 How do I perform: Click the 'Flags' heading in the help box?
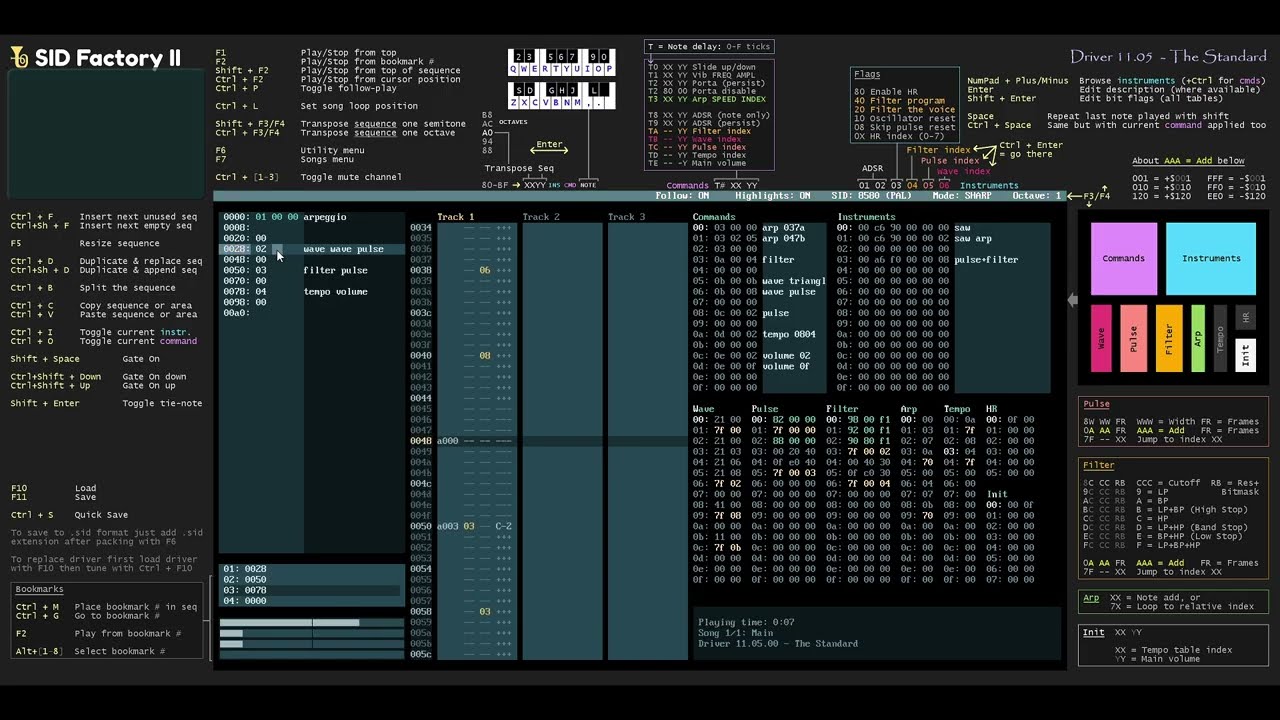tap(867, 74)
